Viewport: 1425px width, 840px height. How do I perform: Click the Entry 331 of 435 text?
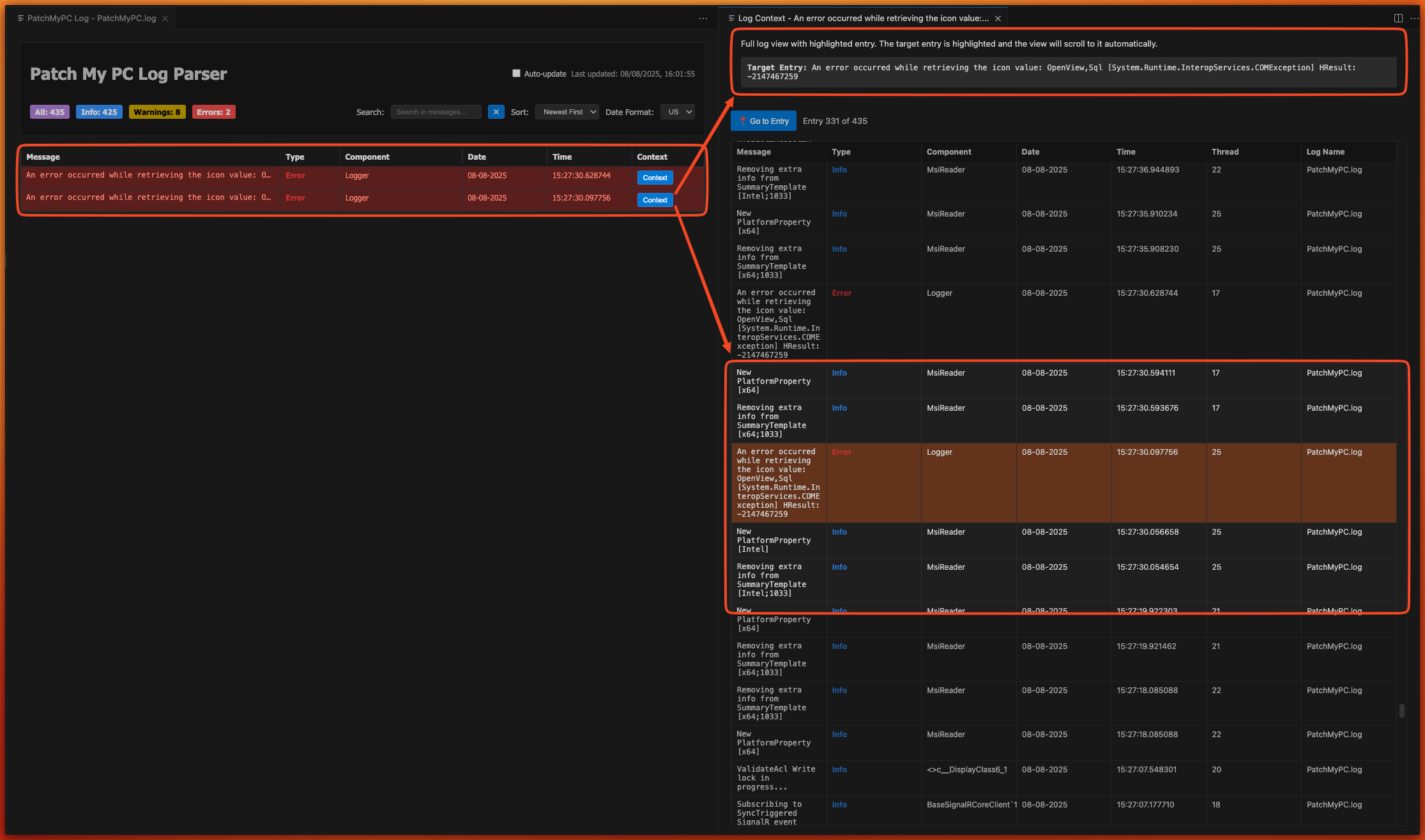[x=835, y=121]
